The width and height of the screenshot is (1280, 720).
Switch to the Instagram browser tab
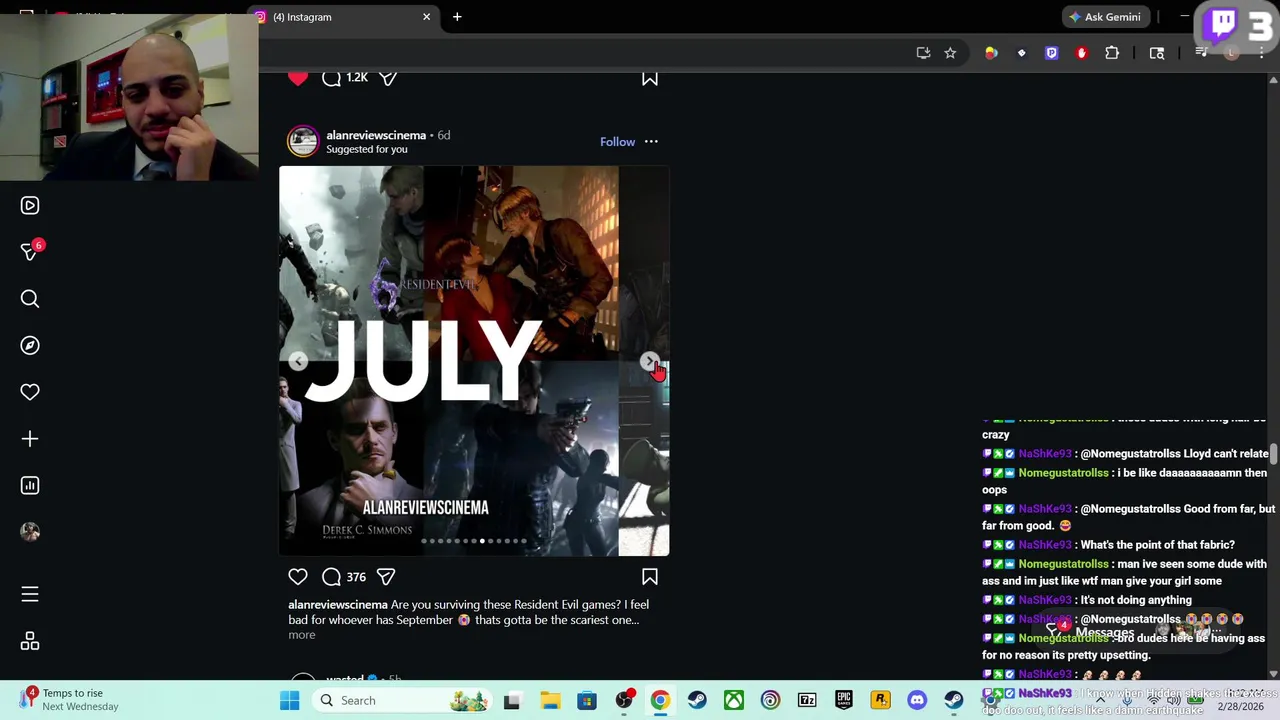point(344,17)
